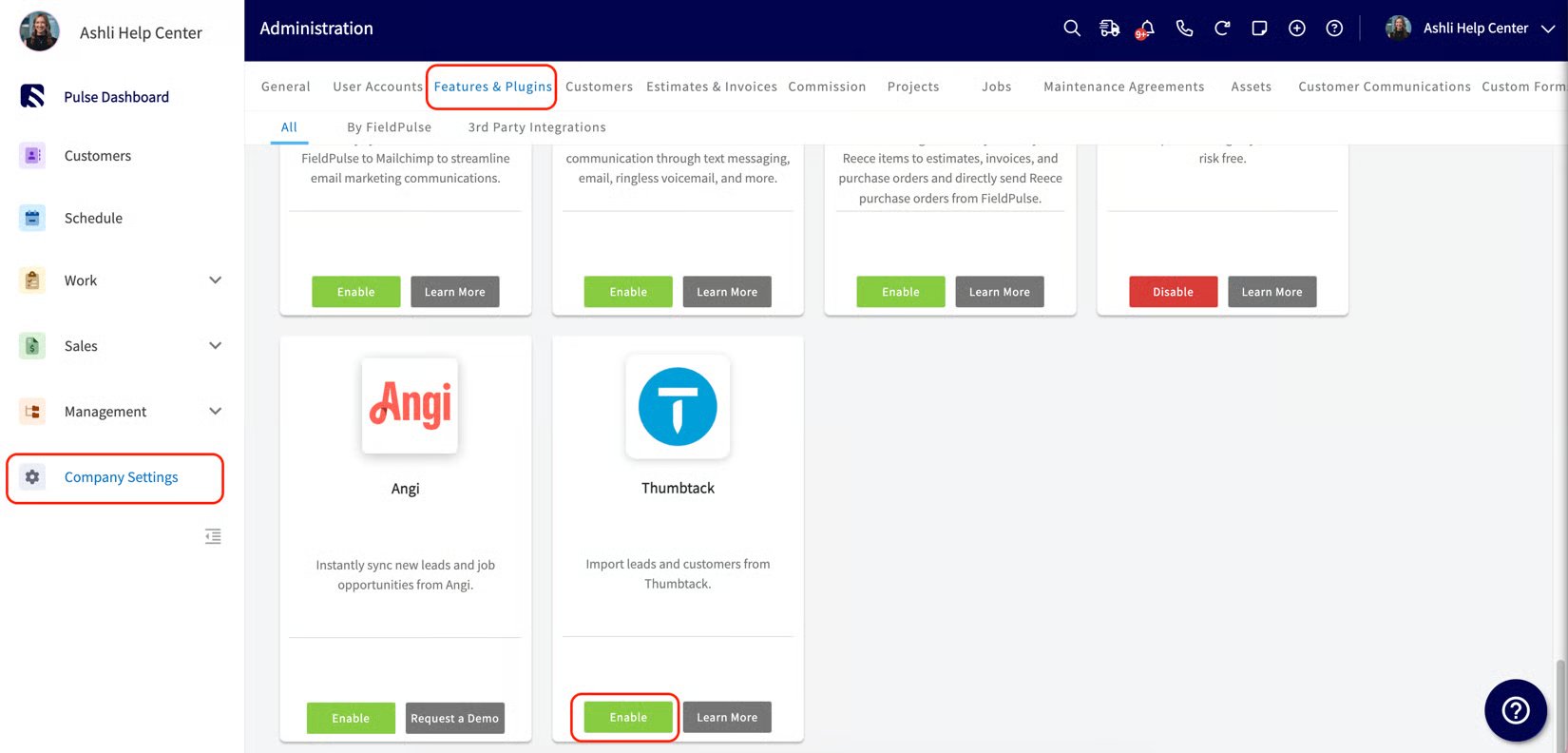
Task: Open the Assets tab
Action: pos(1251,87)
